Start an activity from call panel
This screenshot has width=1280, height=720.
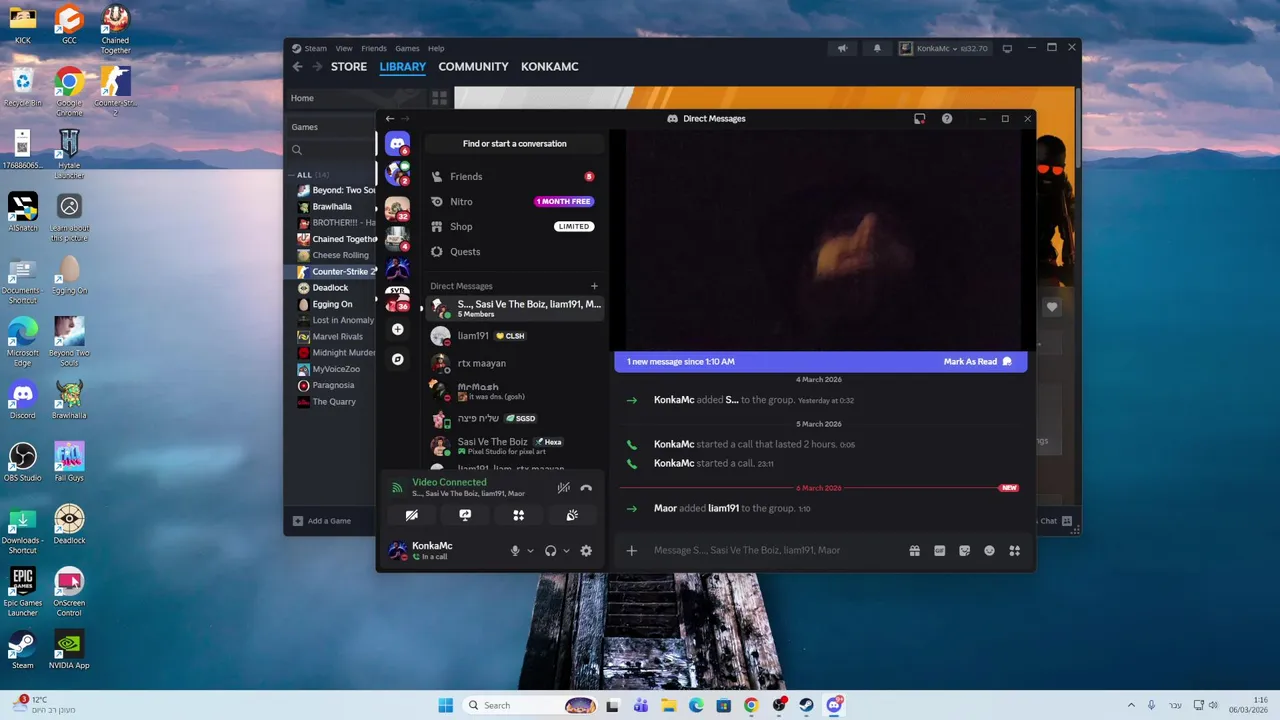[x=518, y=515]
